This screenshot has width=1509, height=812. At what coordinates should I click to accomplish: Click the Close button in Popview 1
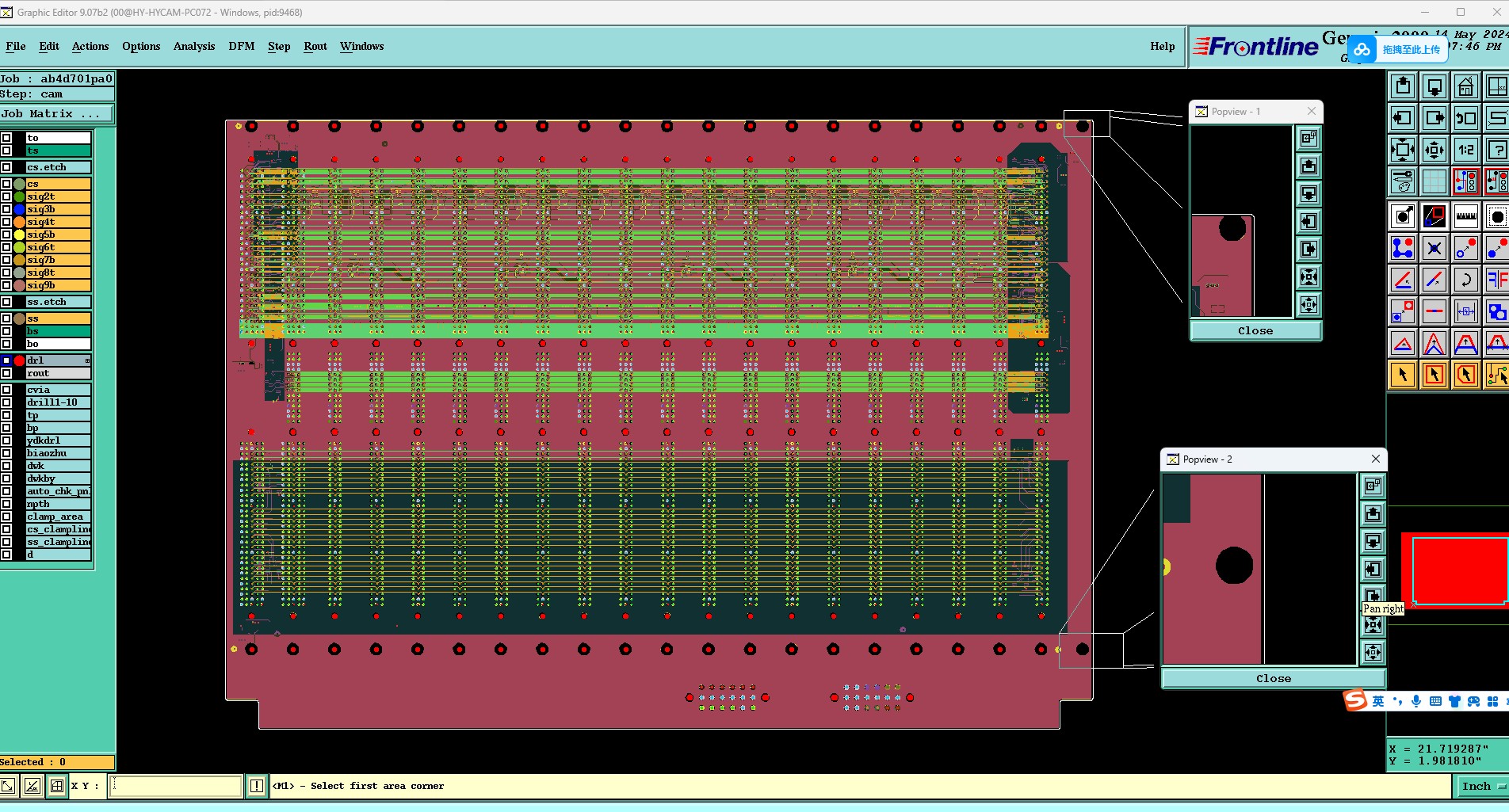coord(1256,330)
